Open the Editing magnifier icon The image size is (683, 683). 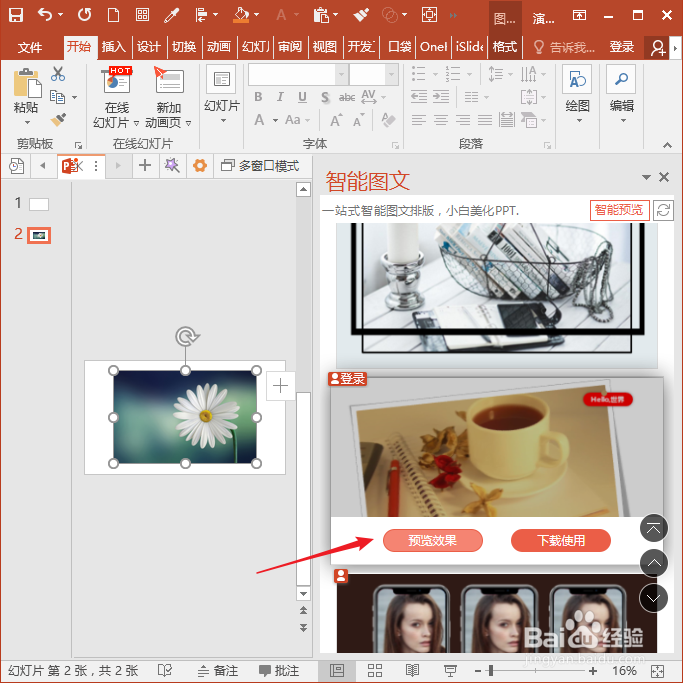click(621, 79)
